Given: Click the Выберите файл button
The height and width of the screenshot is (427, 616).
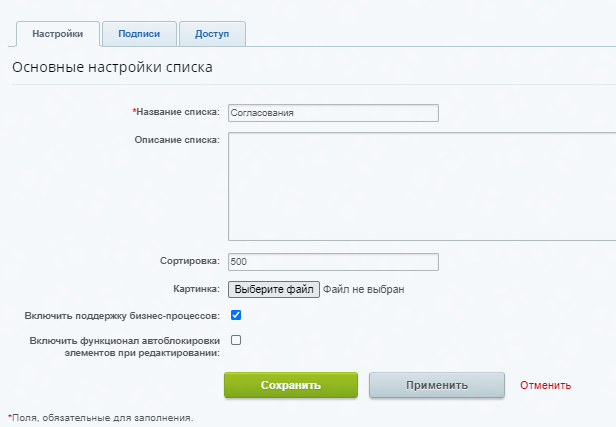Looking at the screenshot, I should [274, 290].
